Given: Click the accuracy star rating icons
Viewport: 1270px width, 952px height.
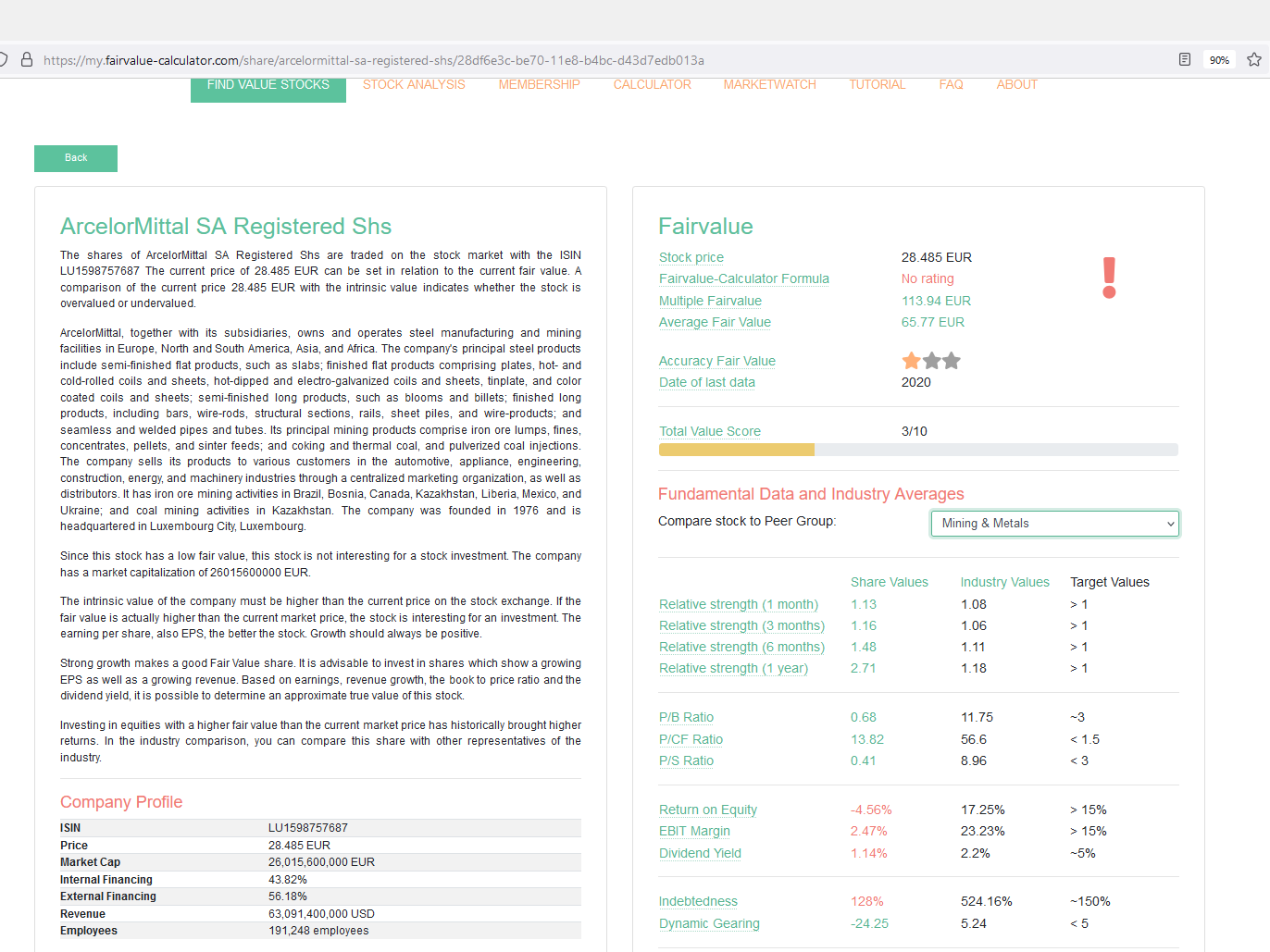Looking at the screenshot, I should pyautogui.click(x=931, y=361).
